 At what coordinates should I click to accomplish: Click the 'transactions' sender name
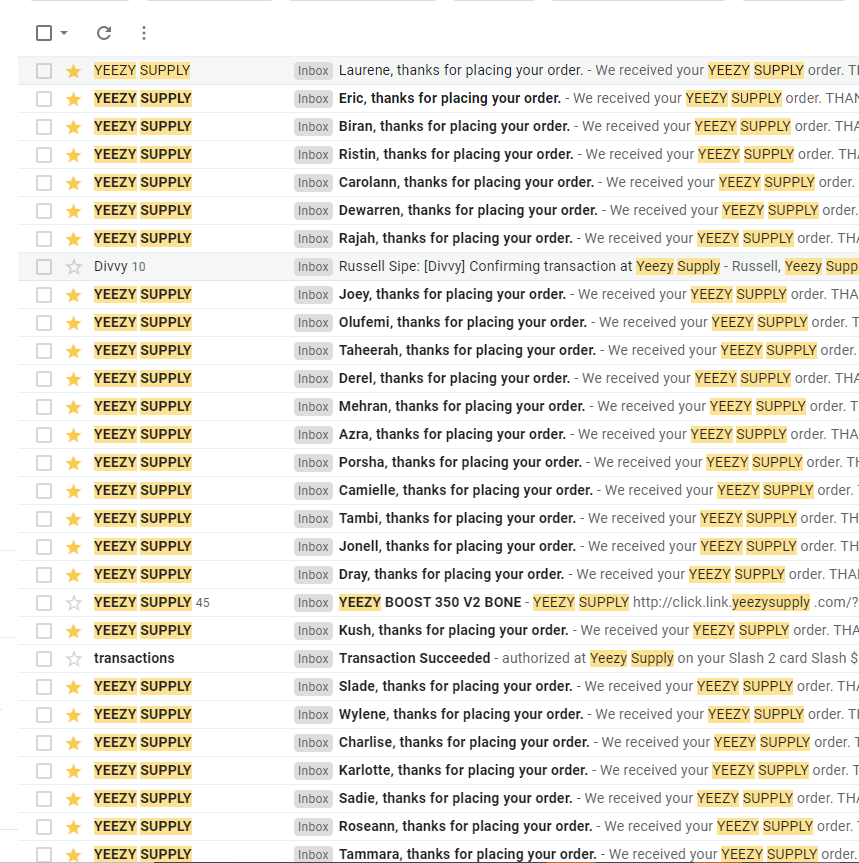click(134, 658)
